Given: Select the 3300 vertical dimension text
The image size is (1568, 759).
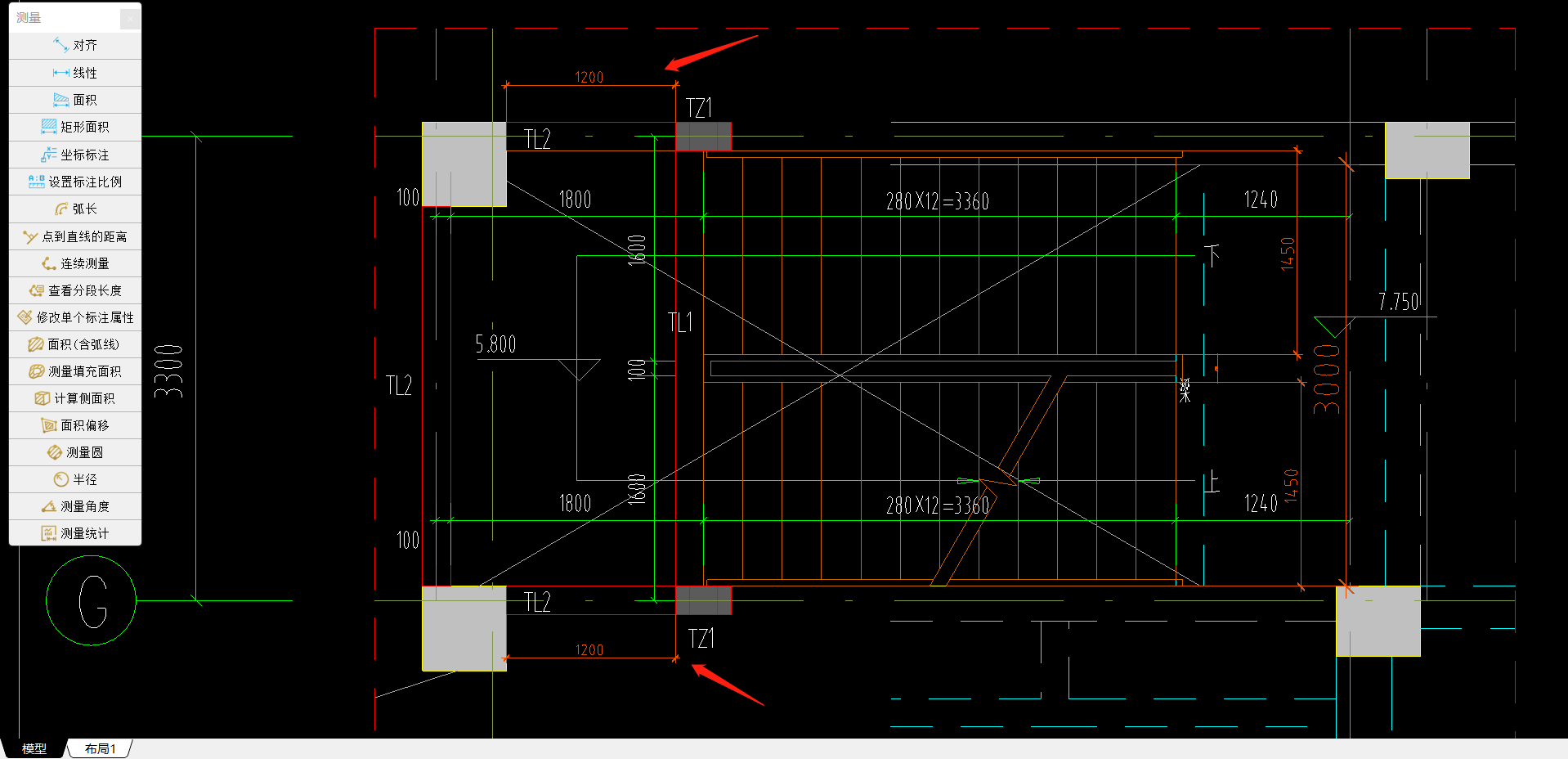Looking at the screenshot, I should point(169,371).
